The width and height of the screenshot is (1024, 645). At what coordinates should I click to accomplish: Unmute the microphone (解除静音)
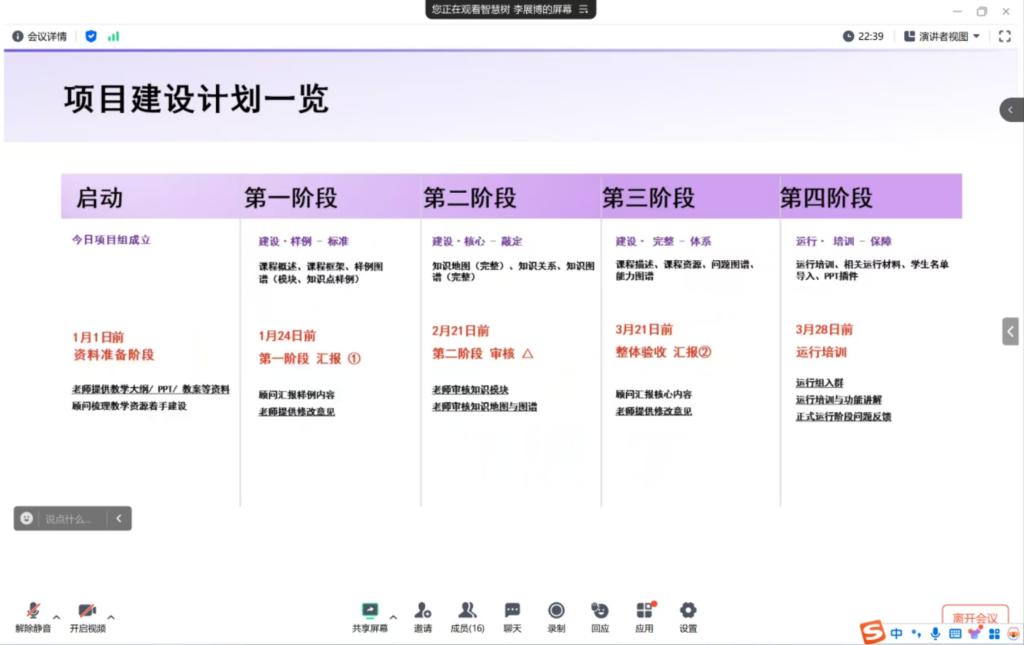[x=33, y=611]
